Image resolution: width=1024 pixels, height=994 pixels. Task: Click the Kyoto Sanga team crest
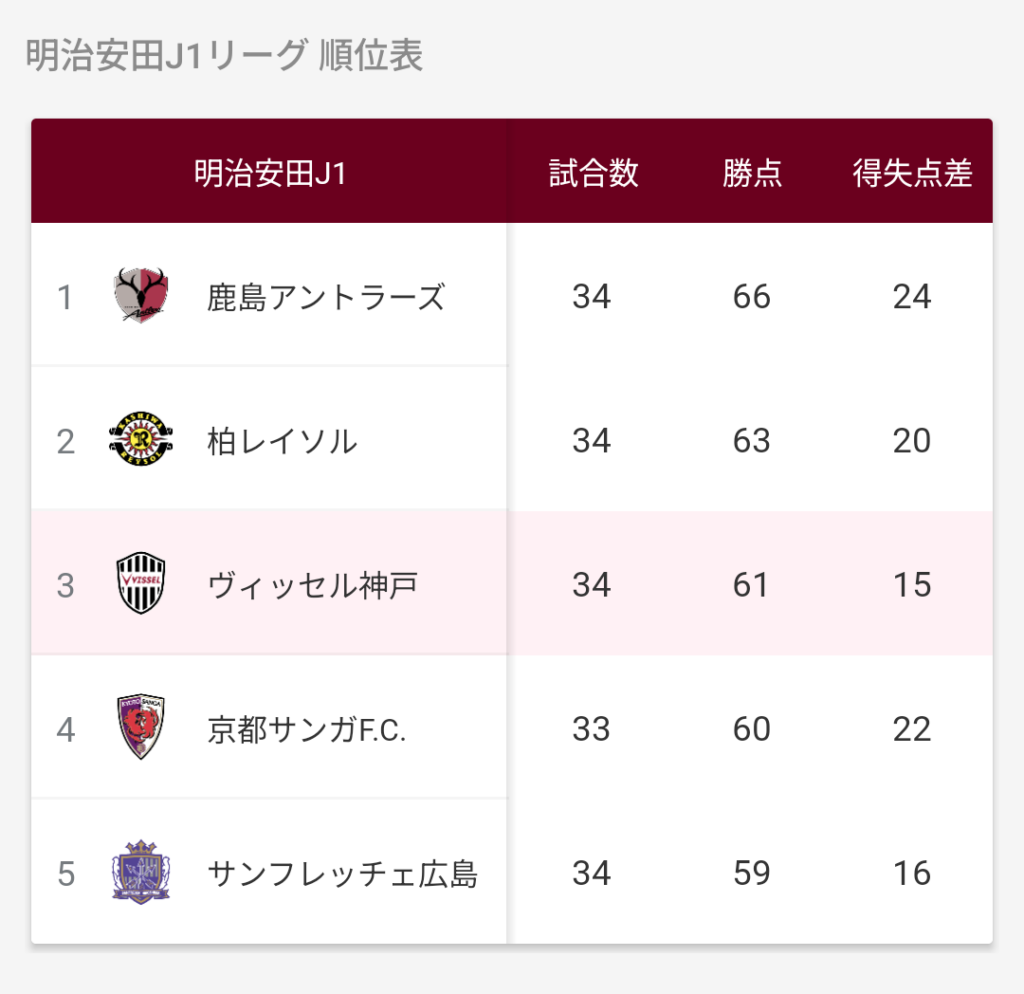(141, 728)
